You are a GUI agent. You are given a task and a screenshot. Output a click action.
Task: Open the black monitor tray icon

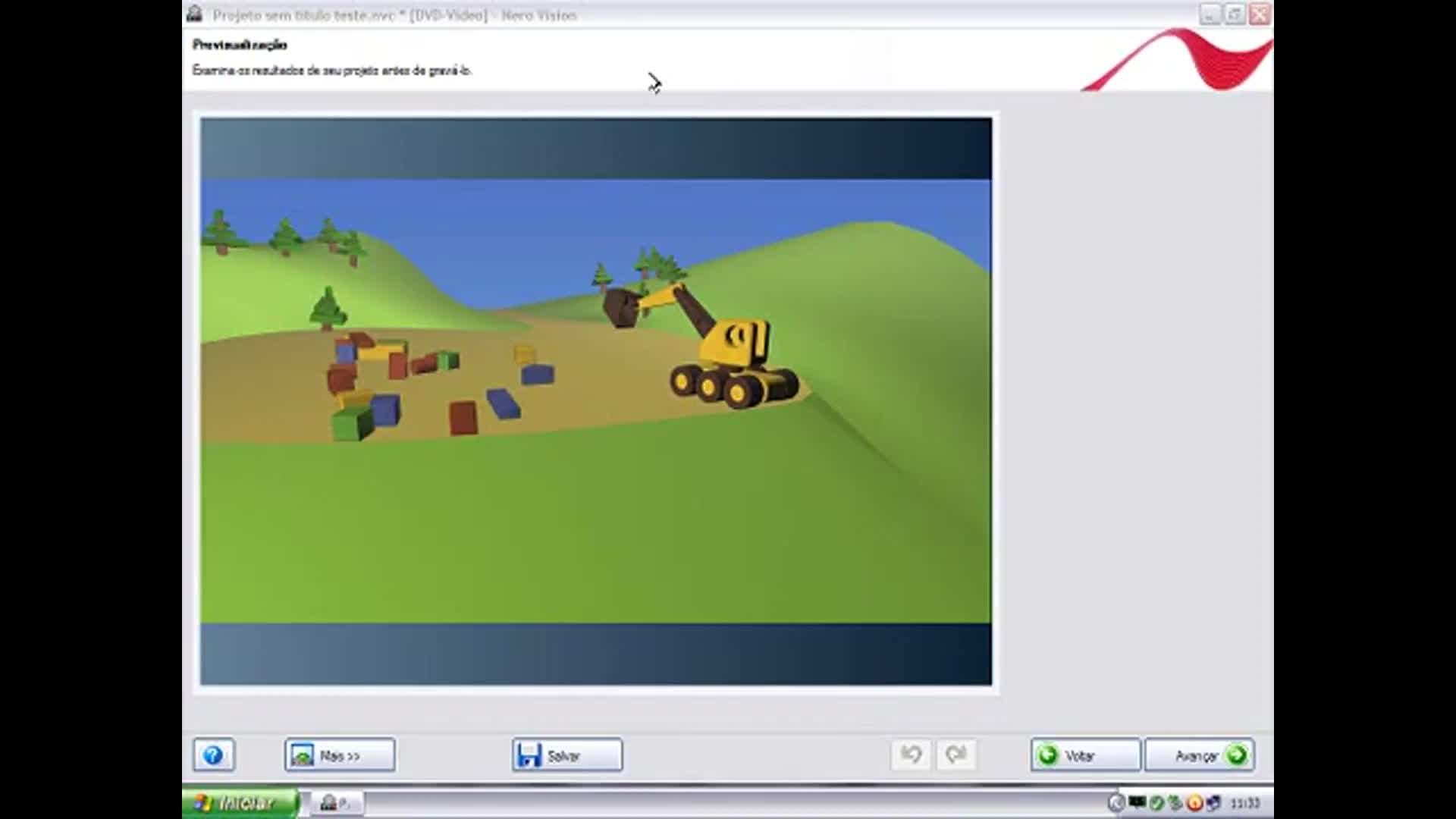pos(1137,802)
